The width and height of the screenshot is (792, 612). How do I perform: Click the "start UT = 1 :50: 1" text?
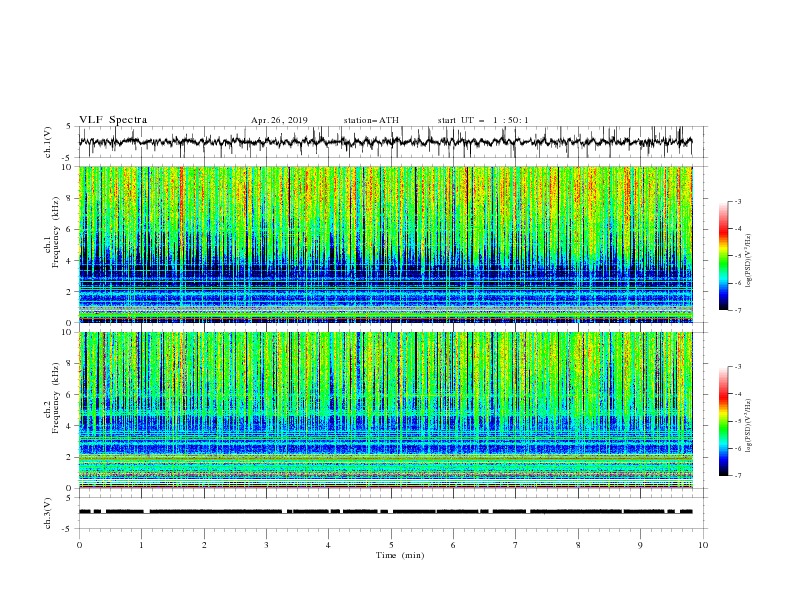click(483, 120)
